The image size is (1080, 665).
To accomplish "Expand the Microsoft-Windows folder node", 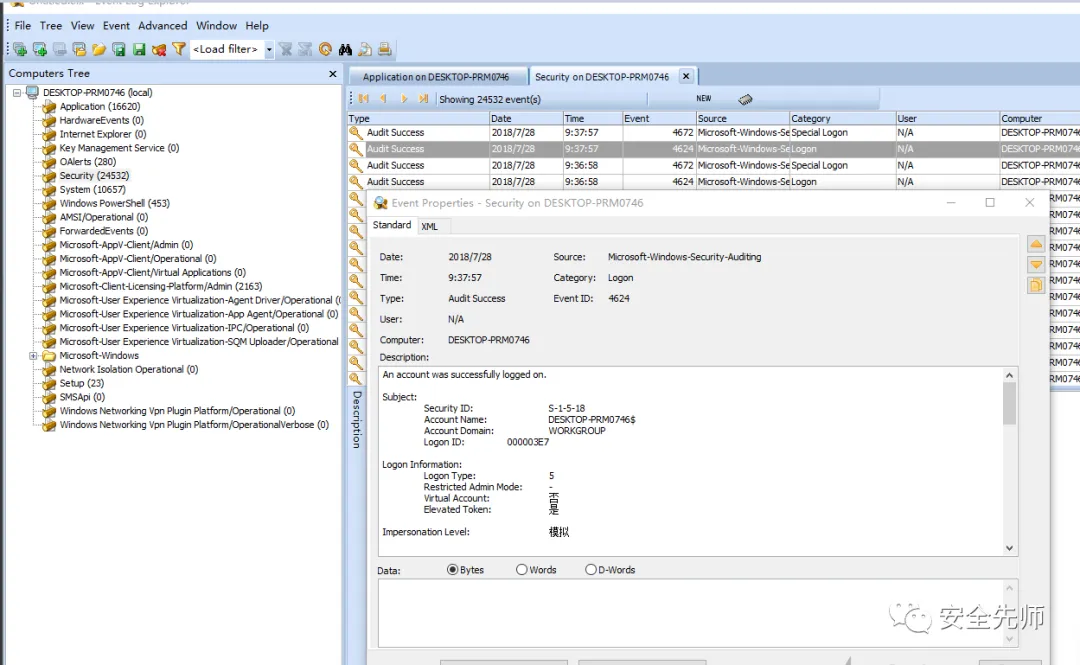I will tap(32, 356).
